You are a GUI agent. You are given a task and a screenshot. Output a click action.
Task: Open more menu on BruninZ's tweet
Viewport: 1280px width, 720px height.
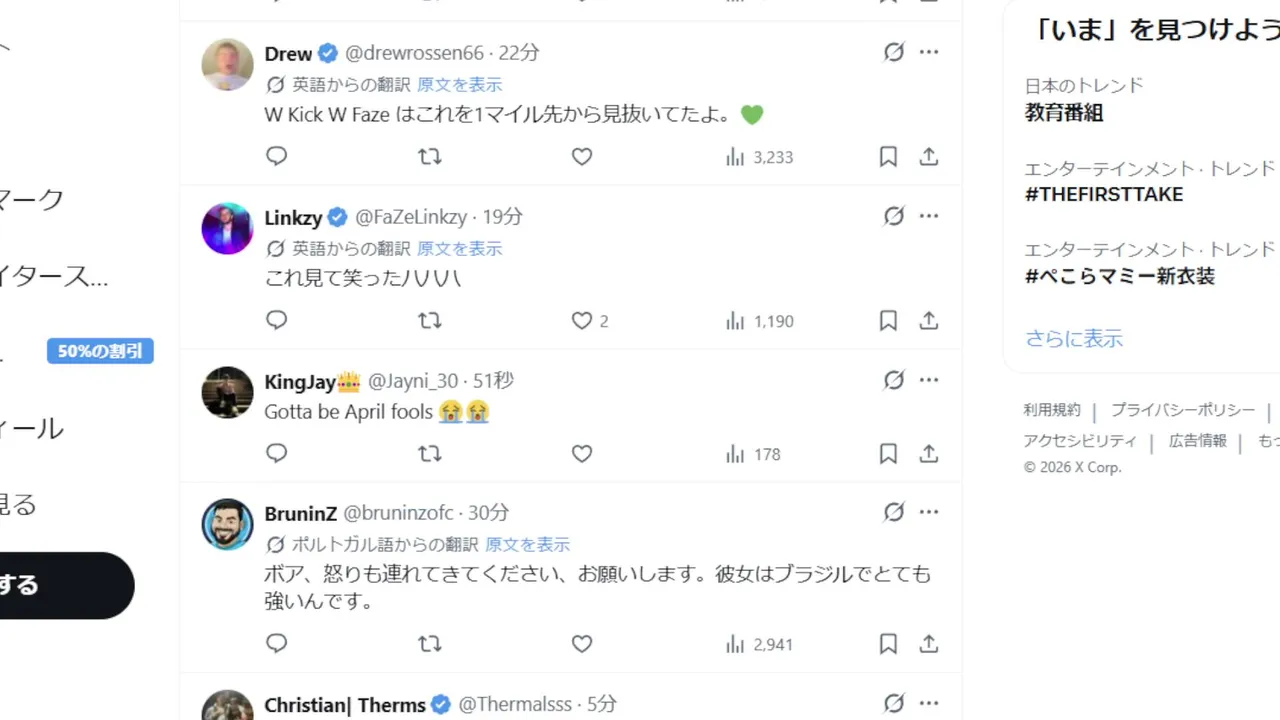[929, 512]
